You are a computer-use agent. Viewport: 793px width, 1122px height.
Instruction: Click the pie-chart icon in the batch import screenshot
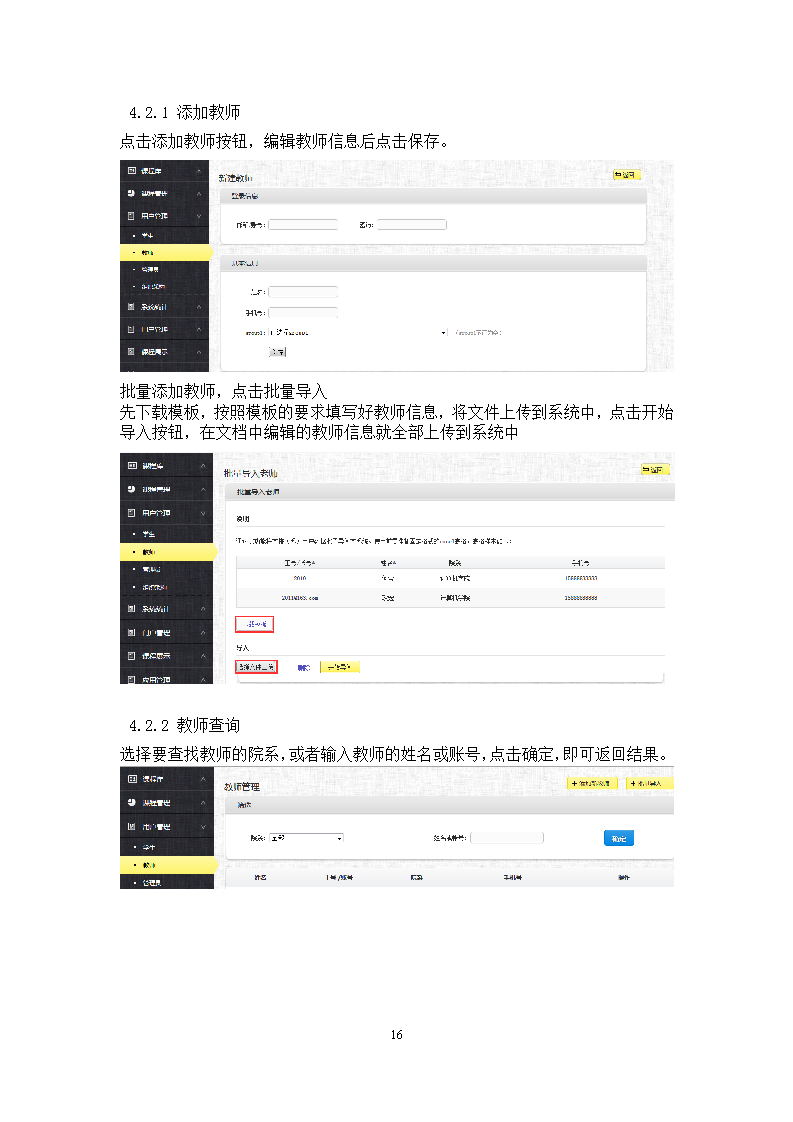click(x=132, y=489)
